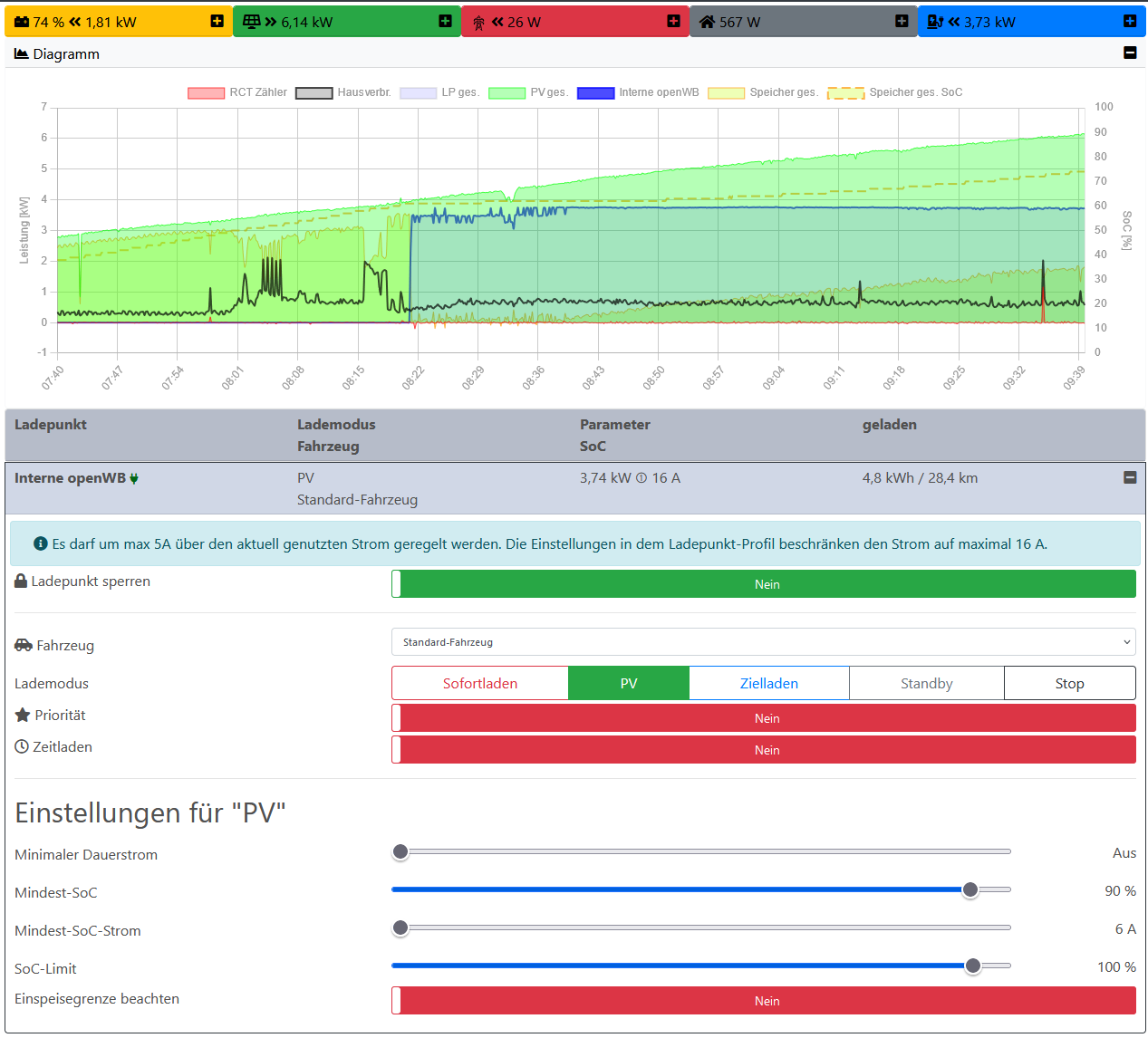Screen dimensions: 1148x1038
Task: Open the Standard-Fahrzeug vehicle dropdown
Action: 764,642
